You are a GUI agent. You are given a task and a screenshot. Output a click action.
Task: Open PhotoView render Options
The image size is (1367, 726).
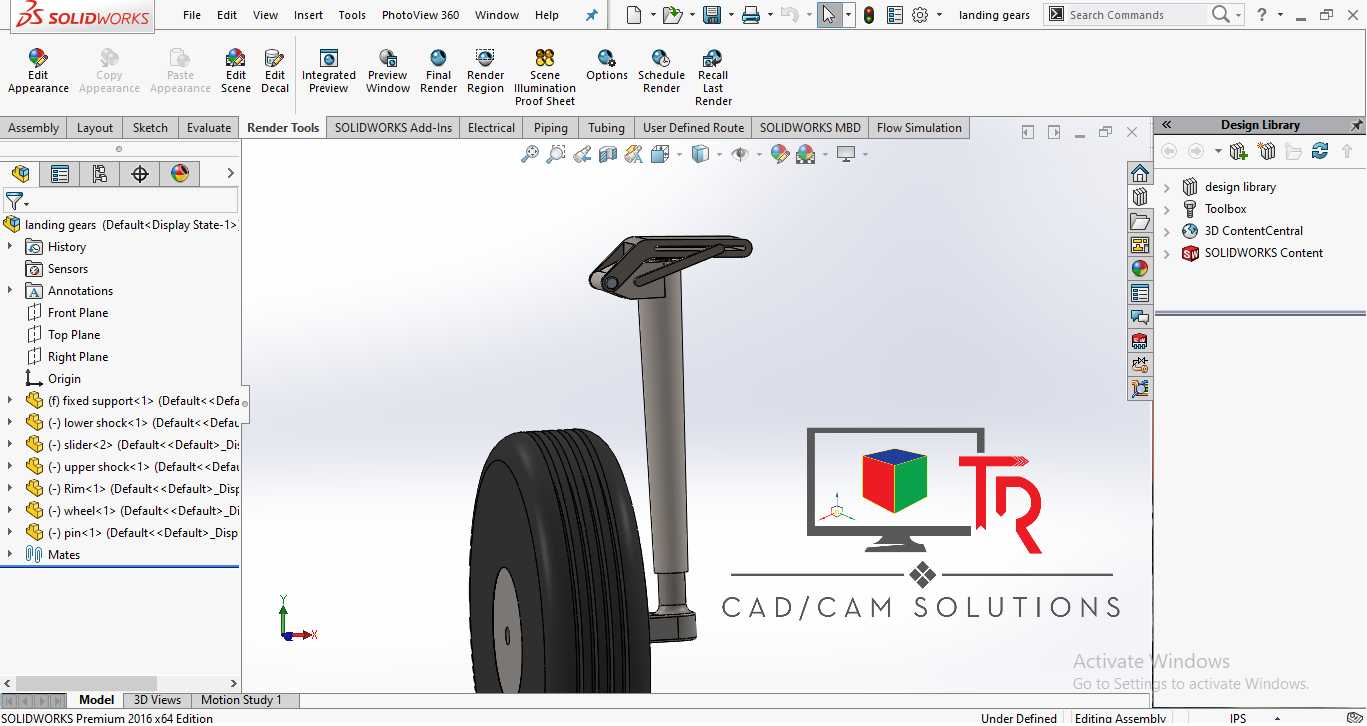607,66
